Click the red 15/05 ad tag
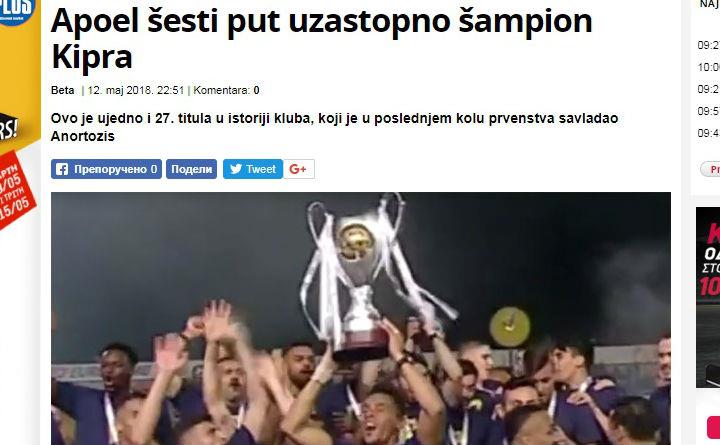 coord(17,190)
